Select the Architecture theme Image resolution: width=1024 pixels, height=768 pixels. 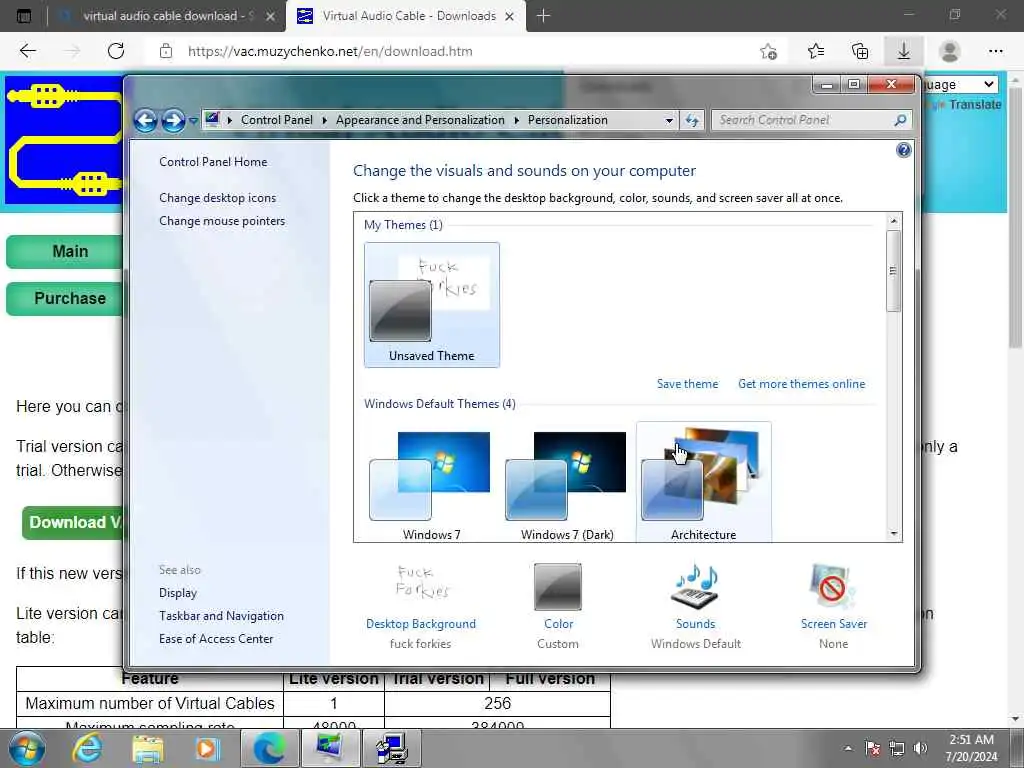703,482
